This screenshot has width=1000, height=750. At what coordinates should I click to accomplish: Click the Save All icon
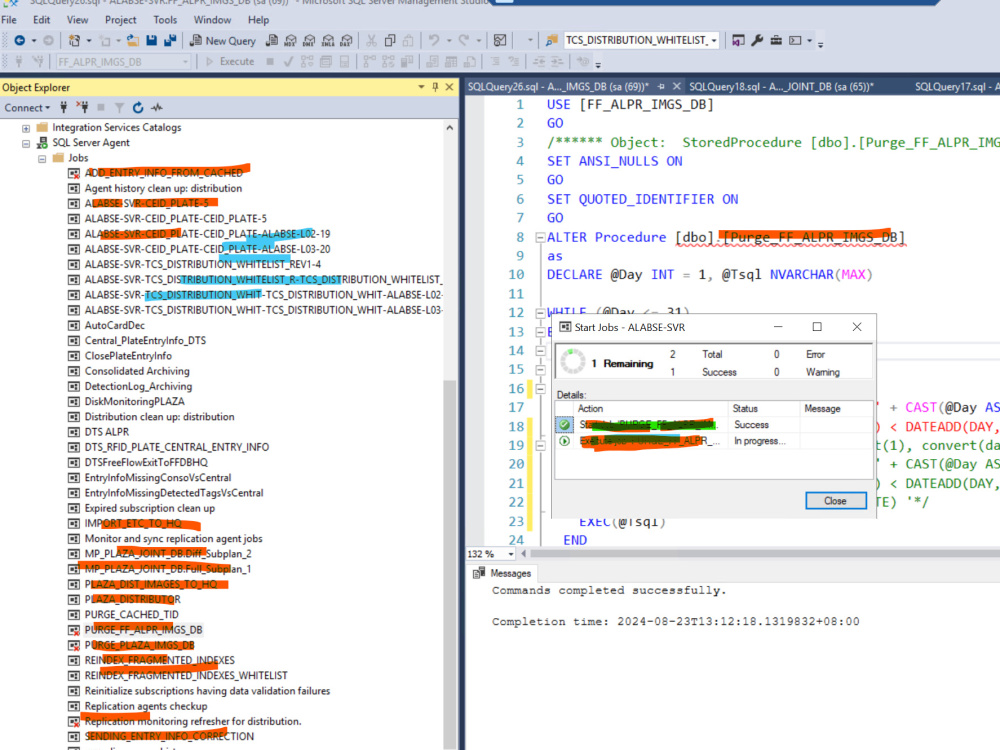(x=170, y=41)
